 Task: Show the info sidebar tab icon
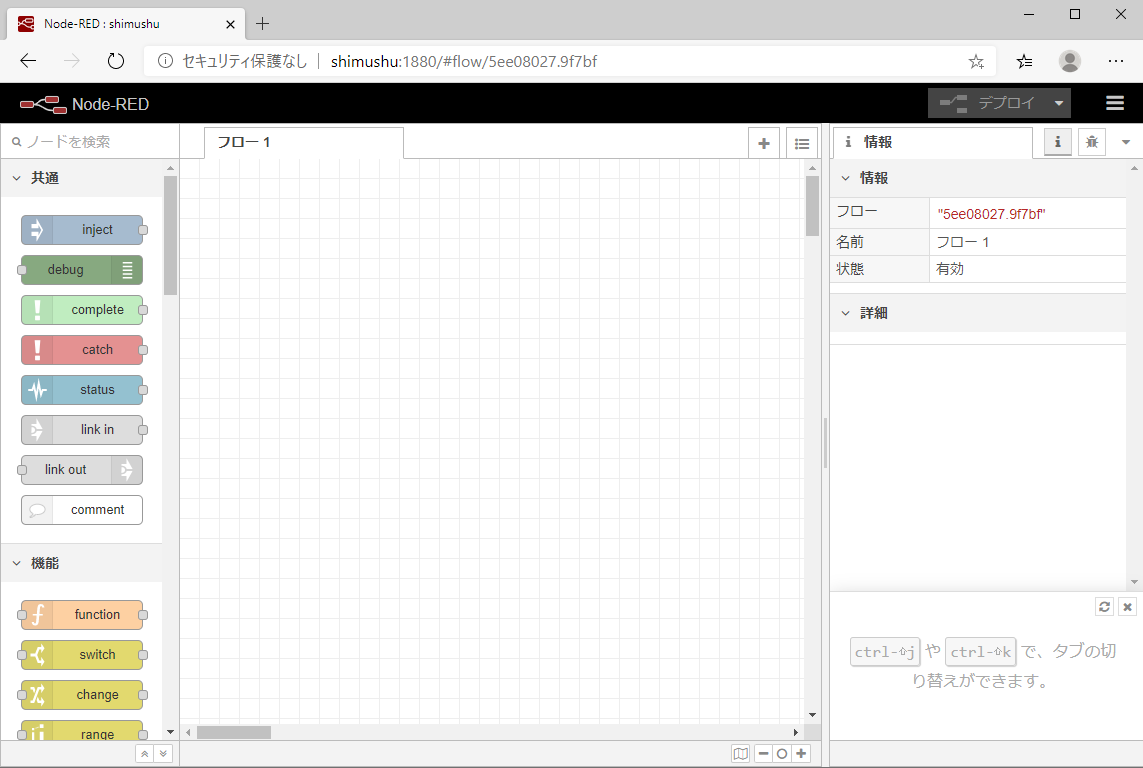tap(1058, 142)
